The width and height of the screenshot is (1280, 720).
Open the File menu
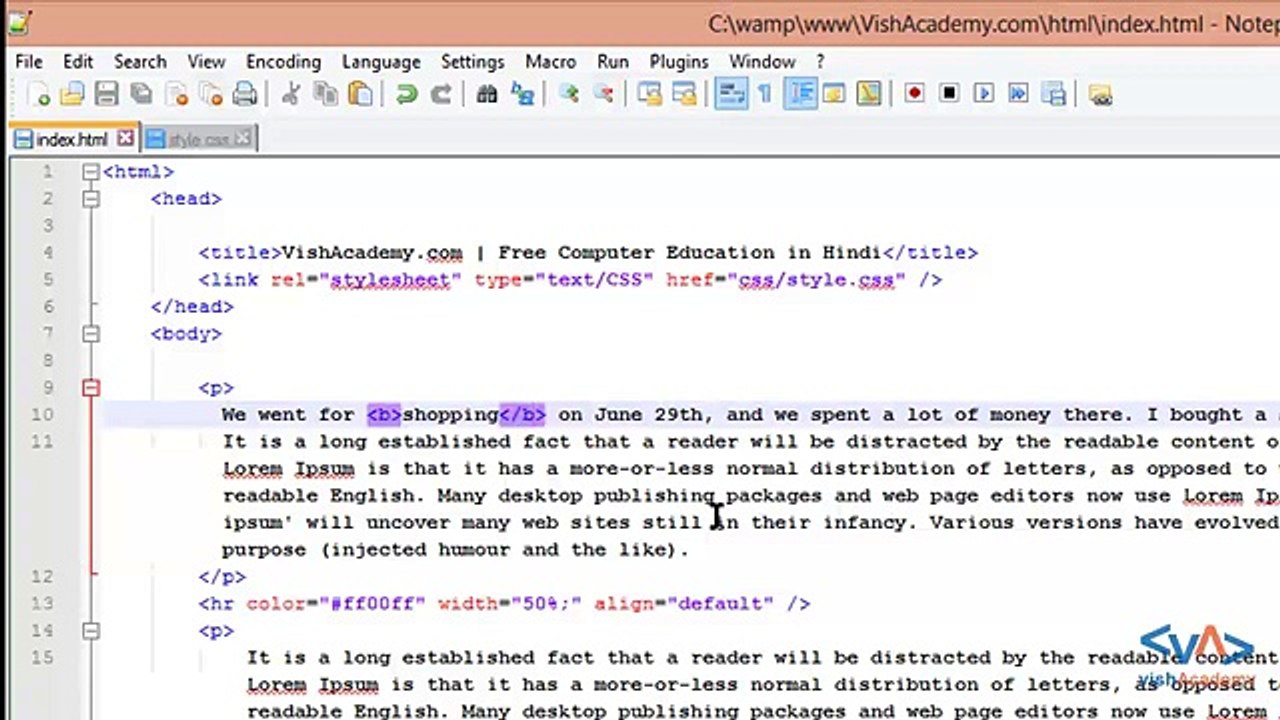(29, 62)
